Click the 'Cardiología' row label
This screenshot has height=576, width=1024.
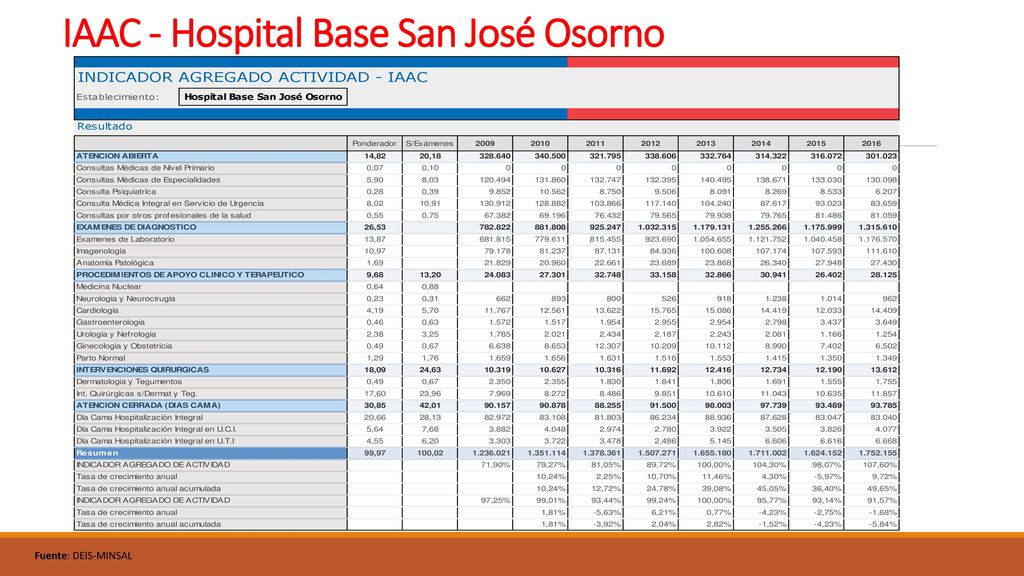click(x=97, y=310)
